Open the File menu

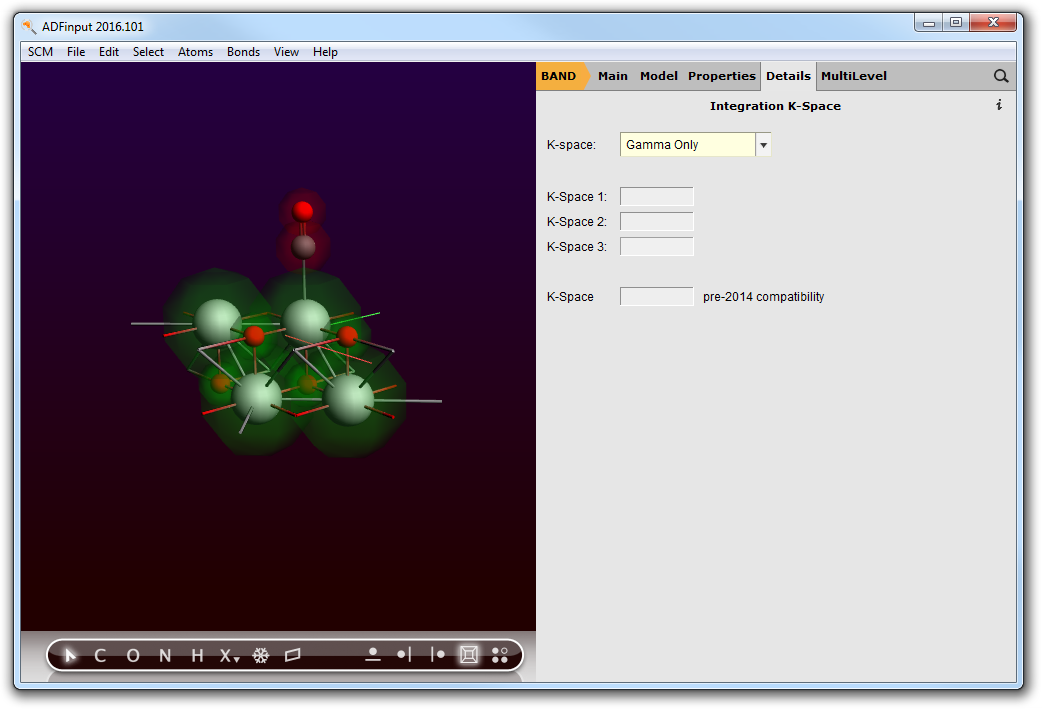pos(76,52)
